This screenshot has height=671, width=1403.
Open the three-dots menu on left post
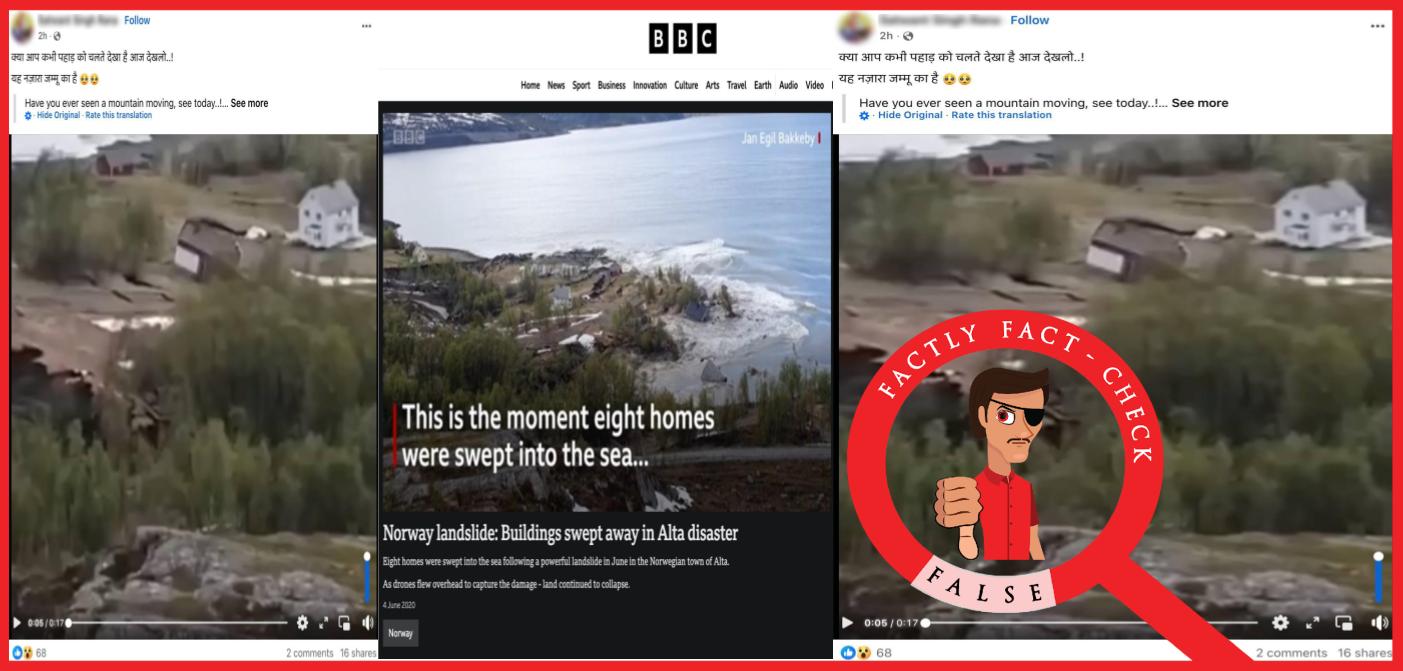pos(367,26)
